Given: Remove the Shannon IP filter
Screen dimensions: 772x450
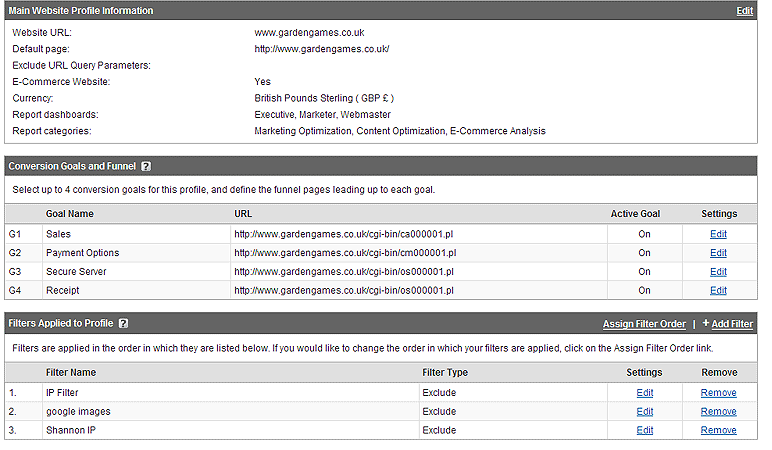Looking at the screenshot, I should [x=718, y=430].
